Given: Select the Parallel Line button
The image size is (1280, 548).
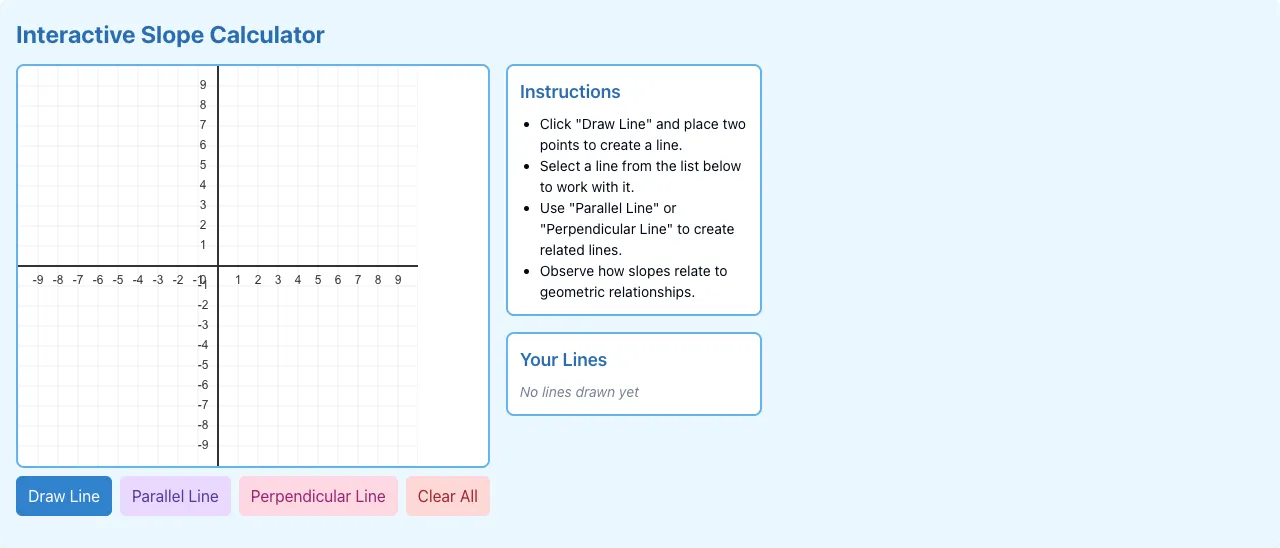Looking at the screenshot, I should [x=175, y=496].
